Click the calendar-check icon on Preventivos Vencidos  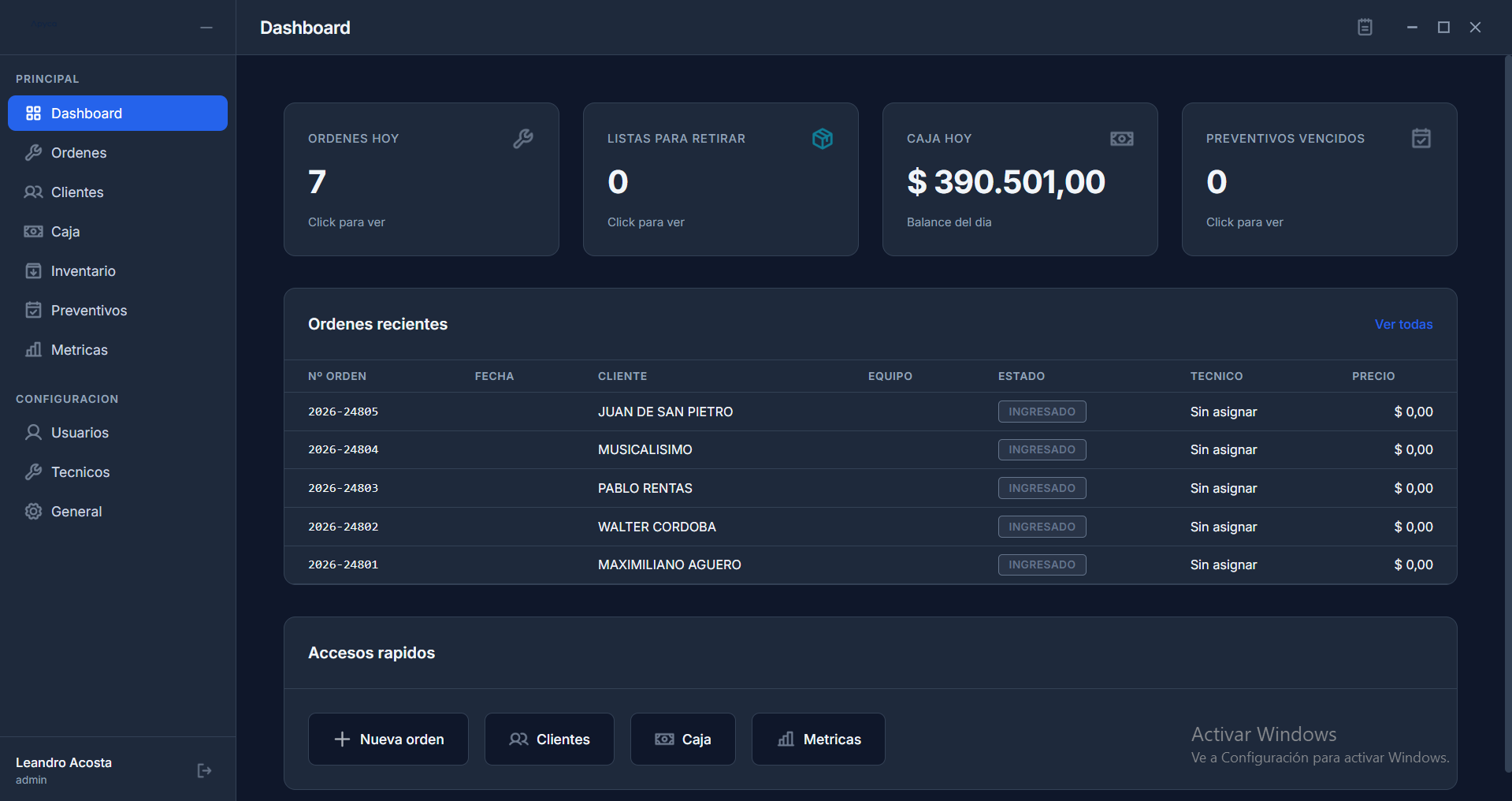click(x=1421, y=139)
